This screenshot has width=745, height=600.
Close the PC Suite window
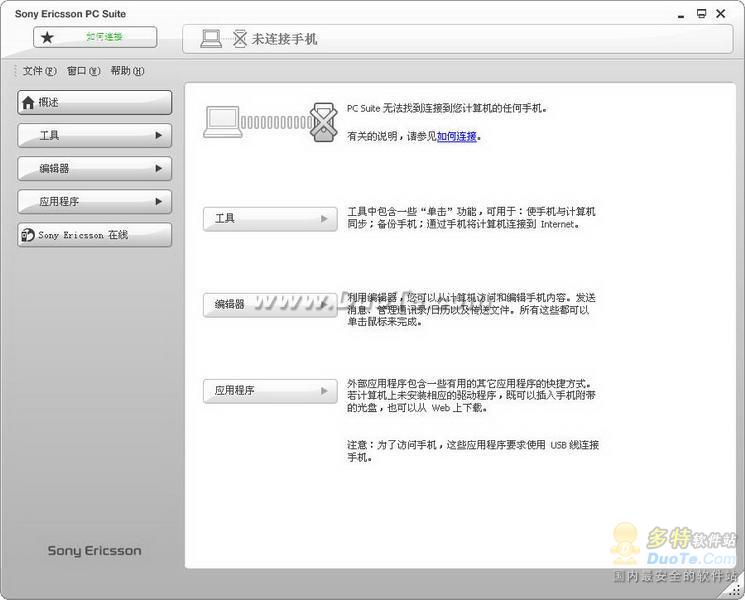coord(721,14)
